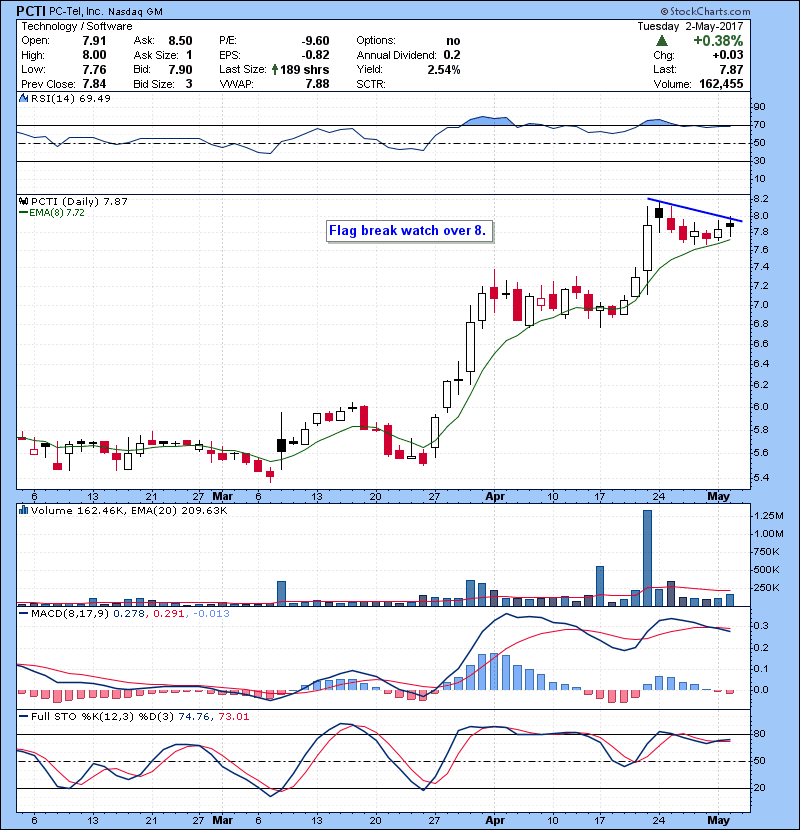Click the tallest volume bar near 1.25M
Image resolution: width=800 pixels, height=830 pixels.
pos(647,558)
